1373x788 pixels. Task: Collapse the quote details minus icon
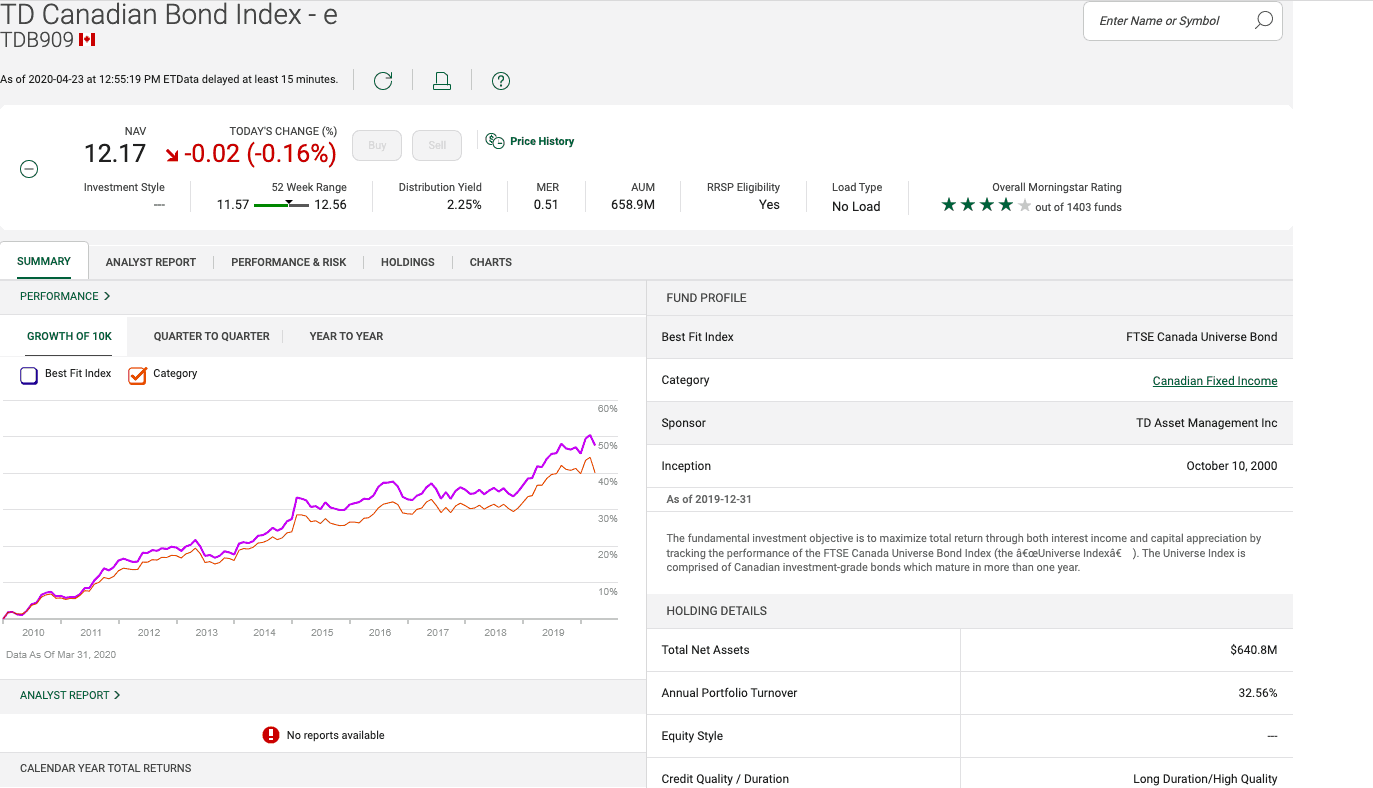pos(30,169)
